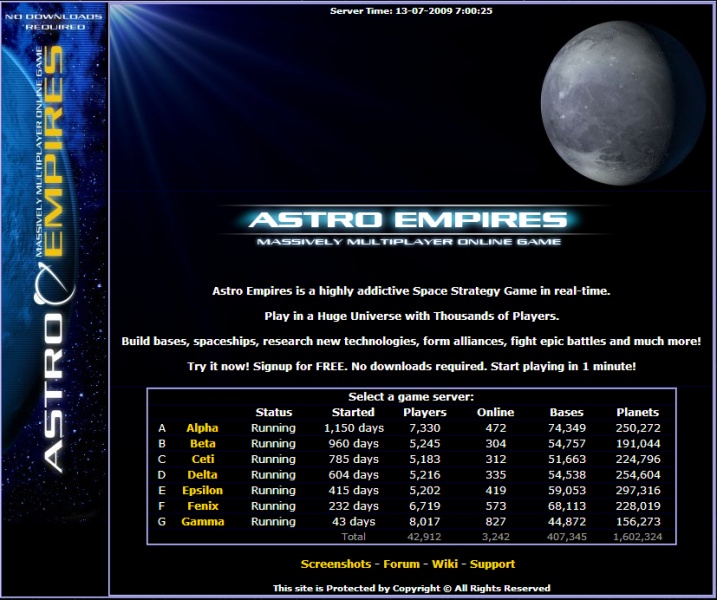Image resolution: width=717 pixels, height=600 pixels.
Task: Open the Epsilon game server link
Action: pos(202,490)
